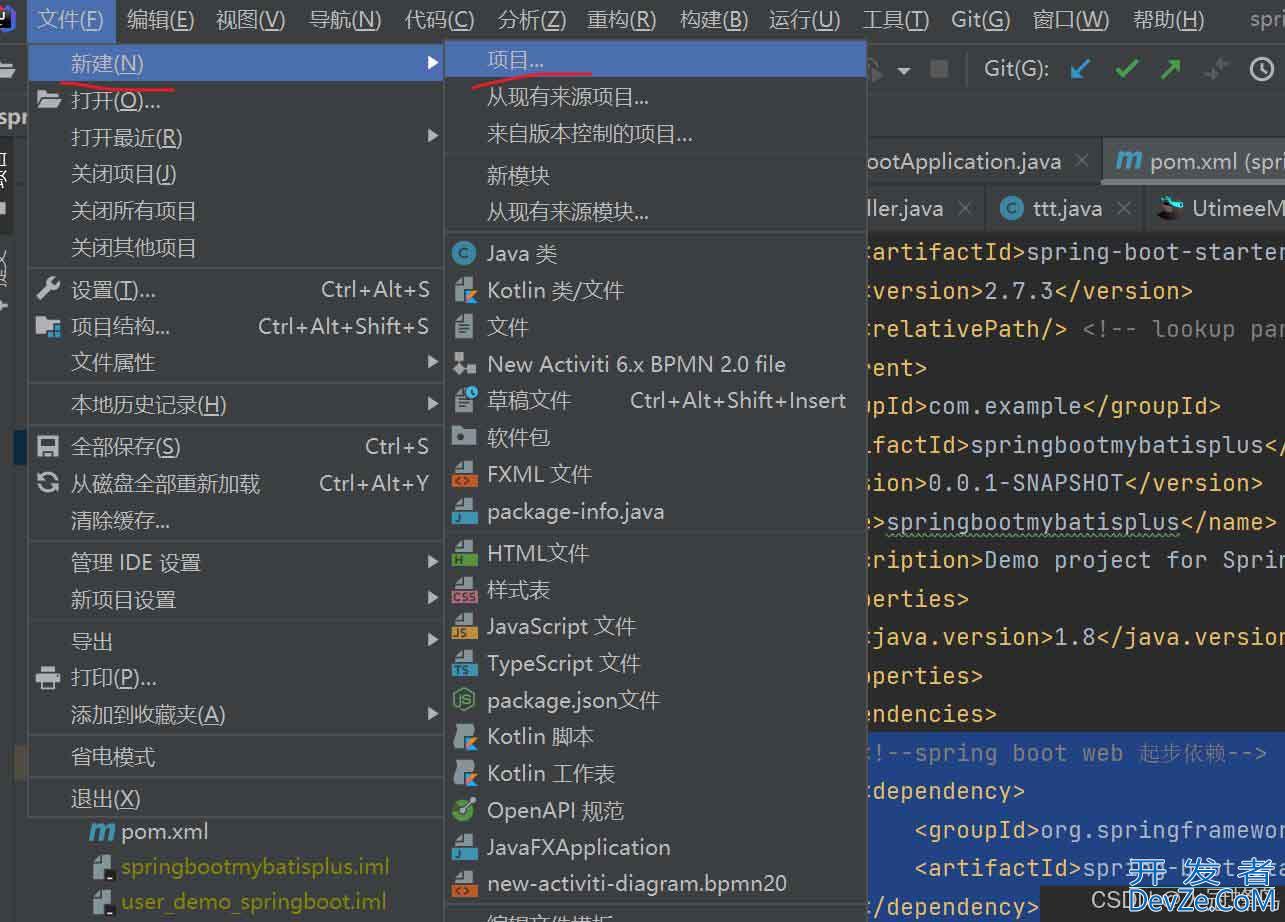Select user_demo_springboot.iml in project tree
The width and height of the screenshot is (1285, 922).
coord(254,902)
